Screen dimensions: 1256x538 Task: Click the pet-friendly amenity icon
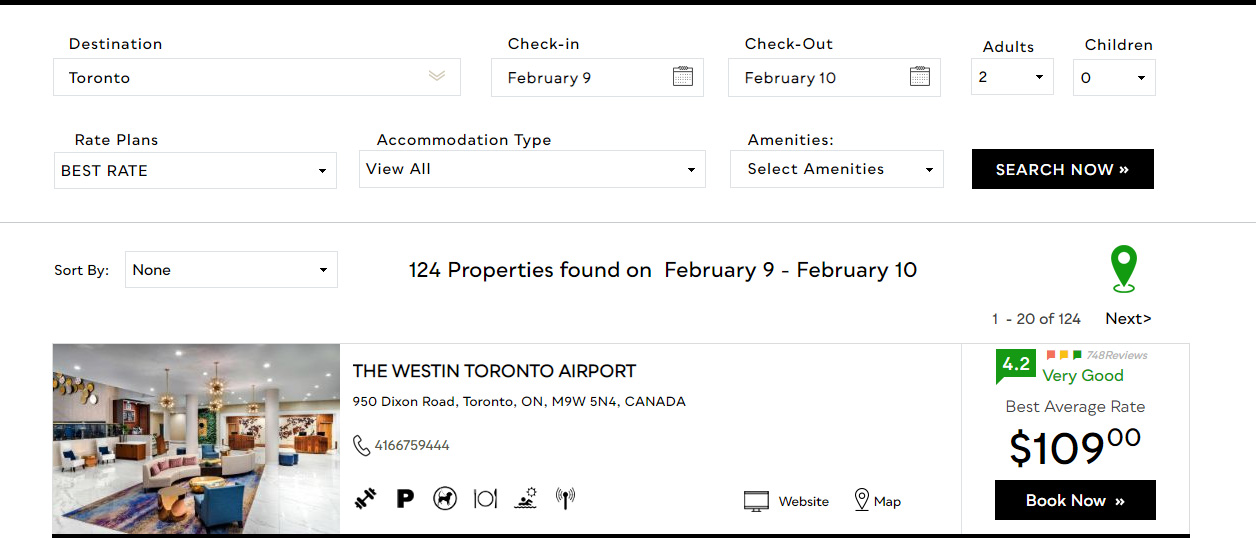point(445,498)
